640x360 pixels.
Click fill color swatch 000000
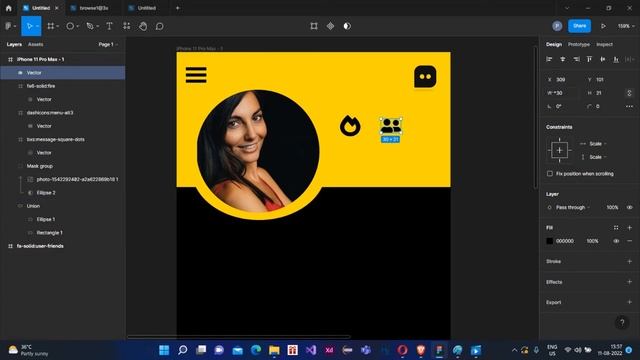click(550, 241)
